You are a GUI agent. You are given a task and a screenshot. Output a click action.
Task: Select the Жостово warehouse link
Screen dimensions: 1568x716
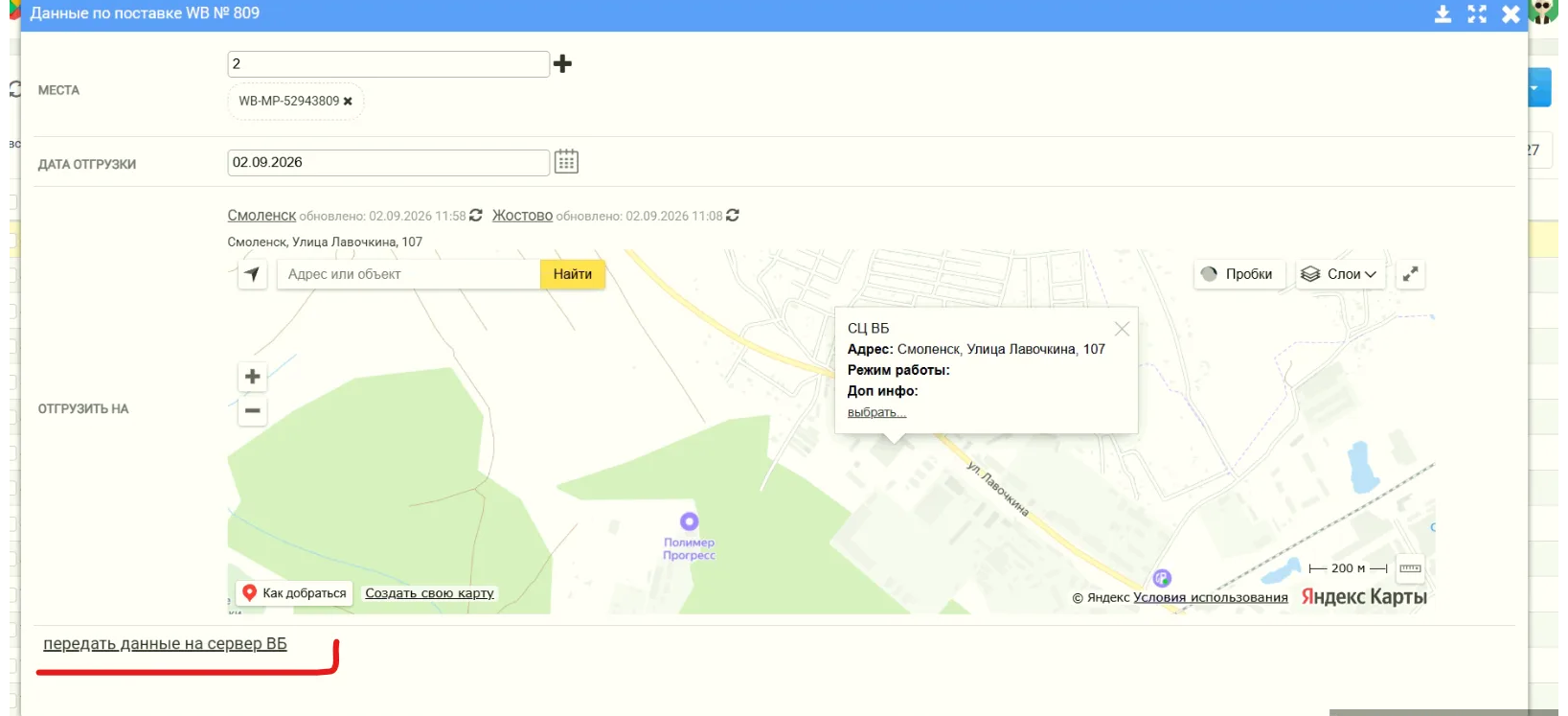click(x=522, y=216)
